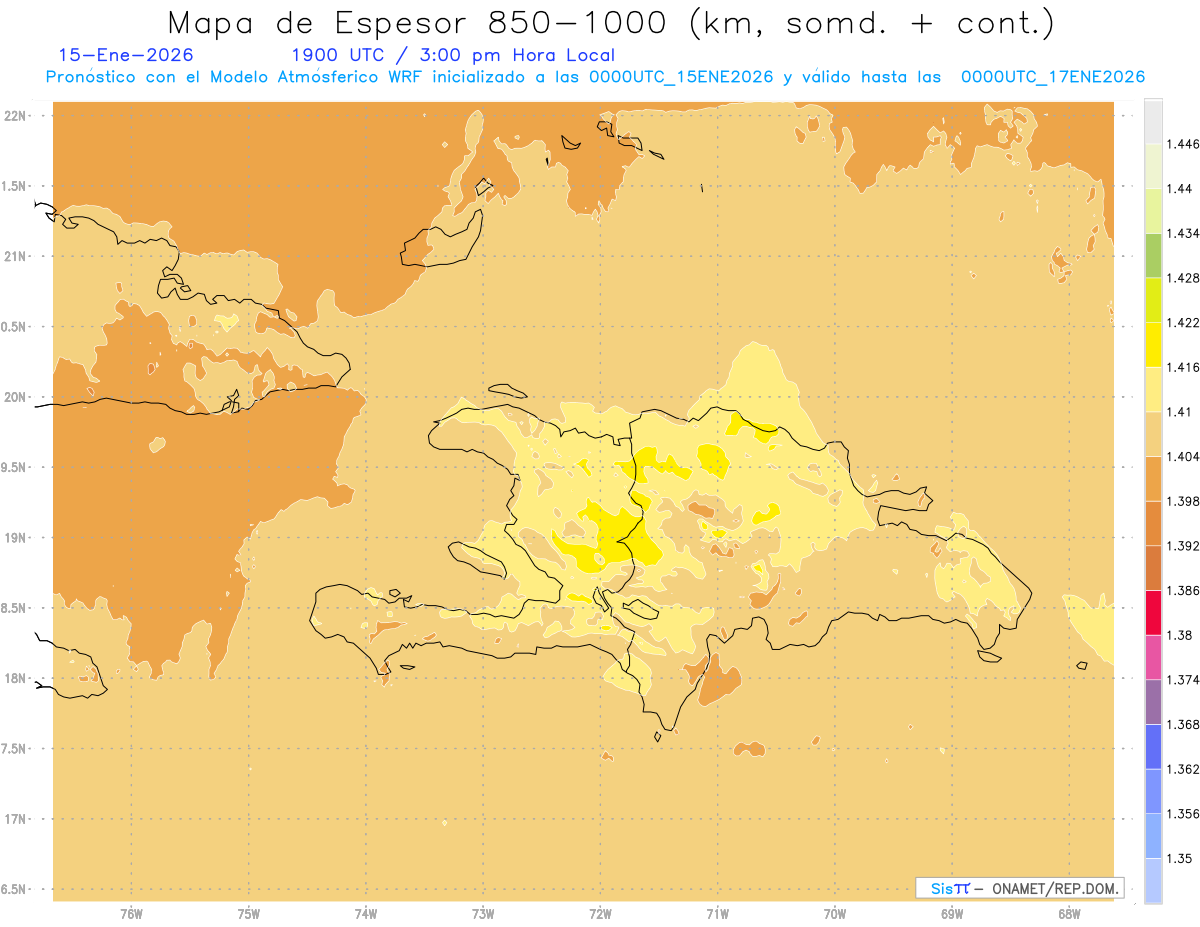This screenshot has width=1200, height=927.
Task: Click the latitude label '21N'
Action: 16,256
